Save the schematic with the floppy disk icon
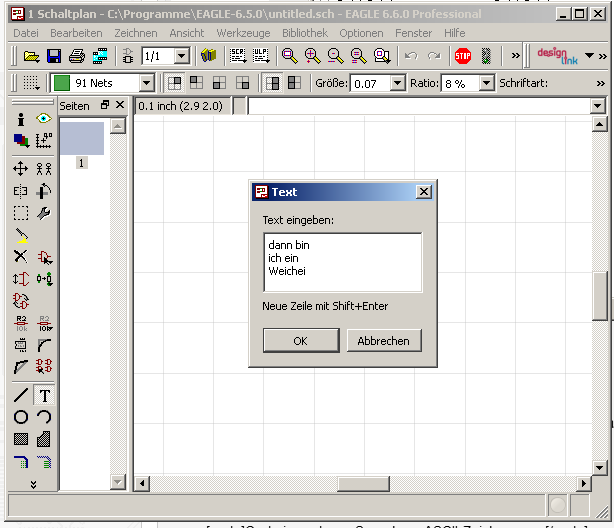The width and height of the screenshot is (614, 528). click(x=54, y=56)
